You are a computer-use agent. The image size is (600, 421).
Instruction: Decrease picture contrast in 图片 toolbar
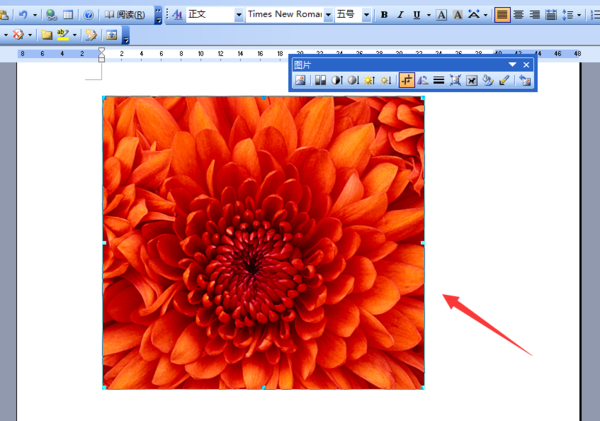[353, 80]
